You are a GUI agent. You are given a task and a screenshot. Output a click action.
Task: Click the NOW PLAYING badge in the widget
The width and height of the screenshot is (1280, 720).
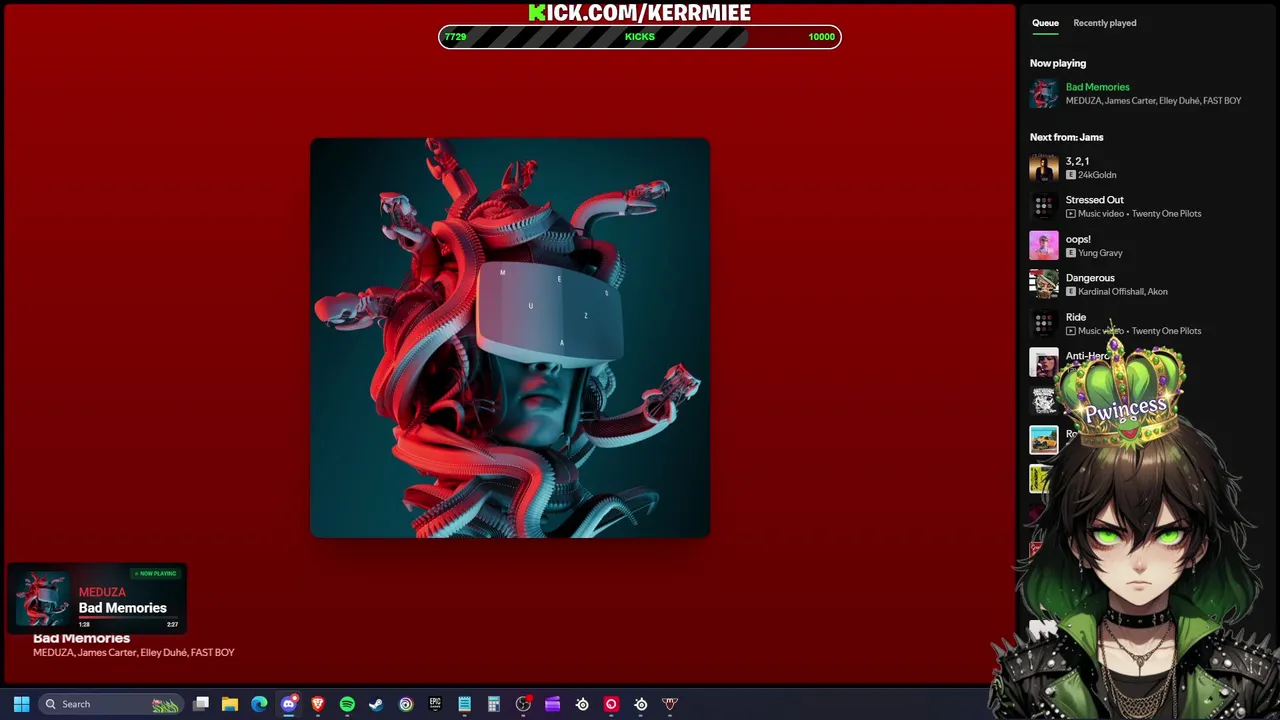tap(155, 574)
